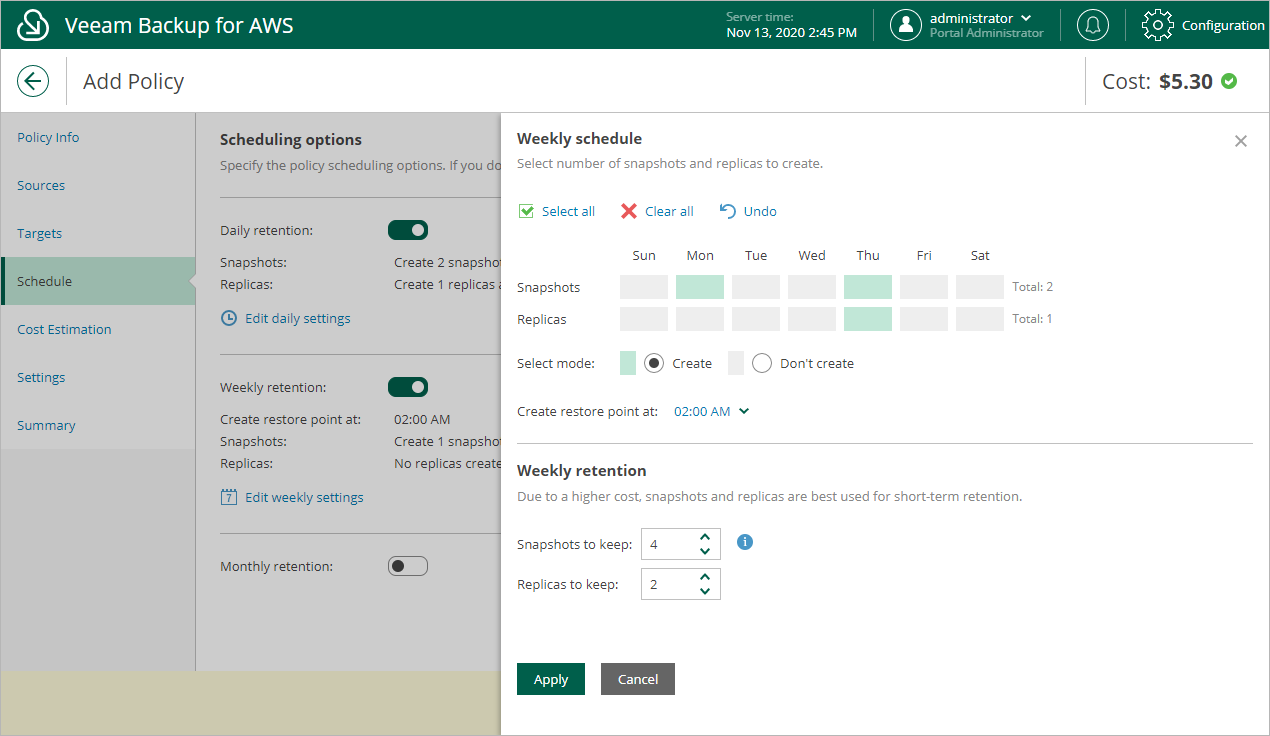Open the Cost Estimation step

98,329
